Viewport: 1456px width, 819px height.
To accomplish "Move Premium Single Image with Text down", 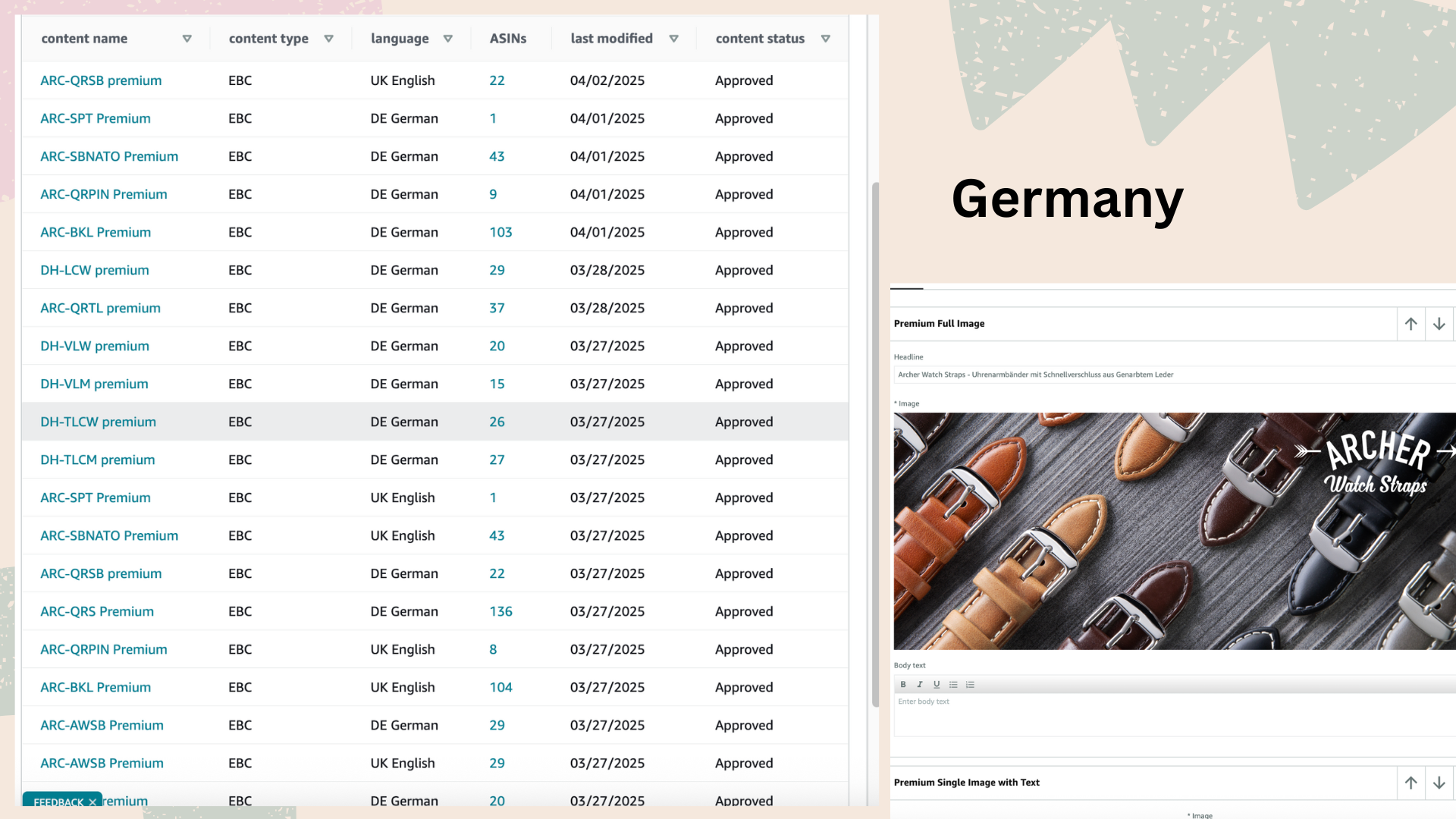I will click(x=1439, y=783).
